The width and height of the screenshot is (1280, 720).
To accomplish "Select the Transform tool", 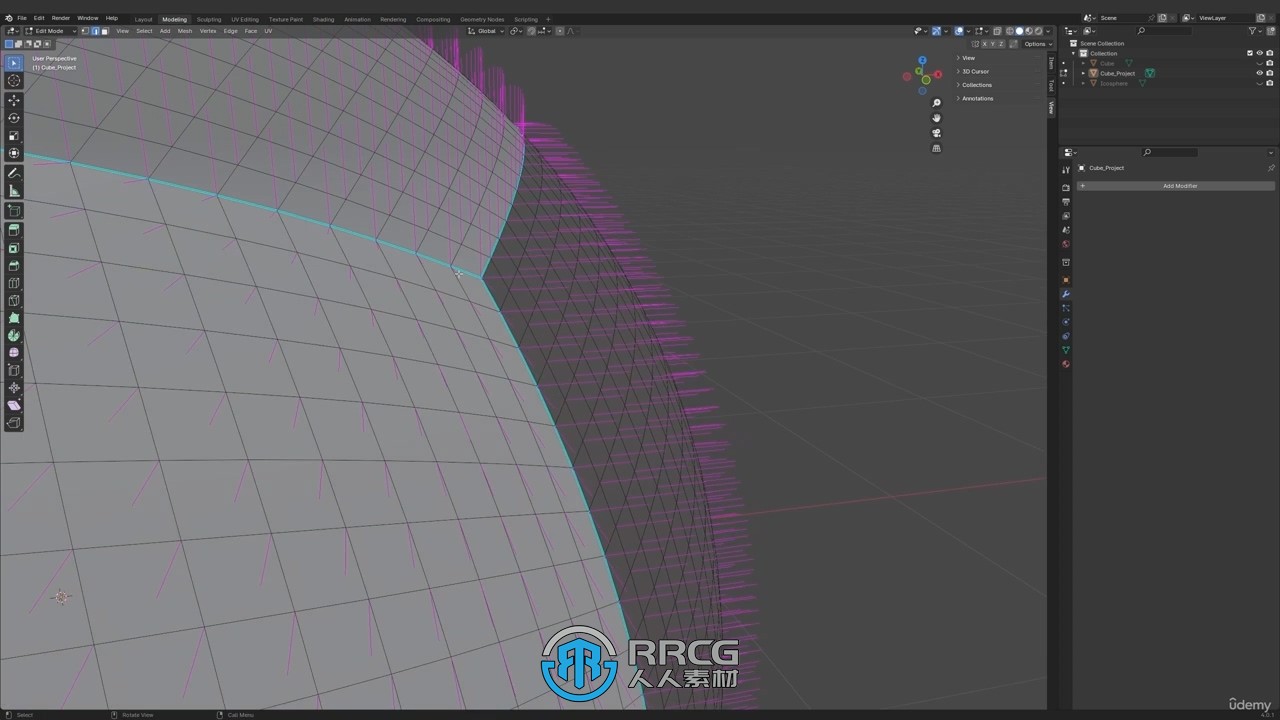I will 14,153.
